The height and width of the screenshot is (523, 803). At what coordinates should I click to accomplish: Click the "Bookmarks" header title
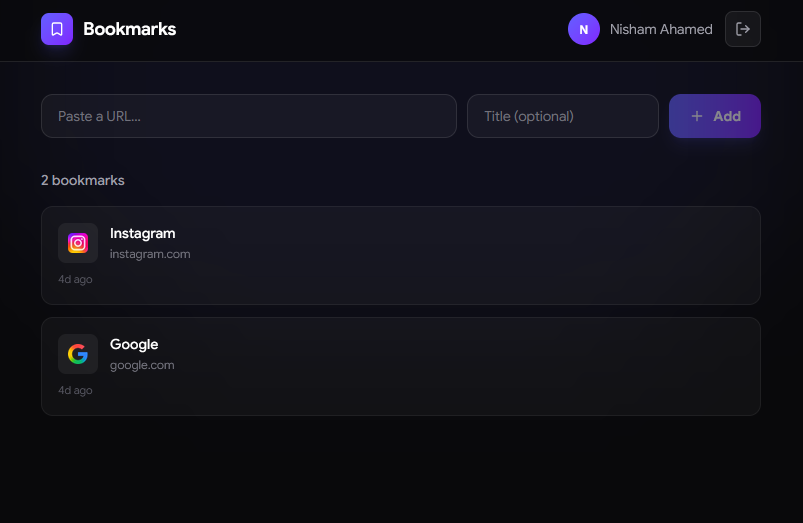pos(129,29)
